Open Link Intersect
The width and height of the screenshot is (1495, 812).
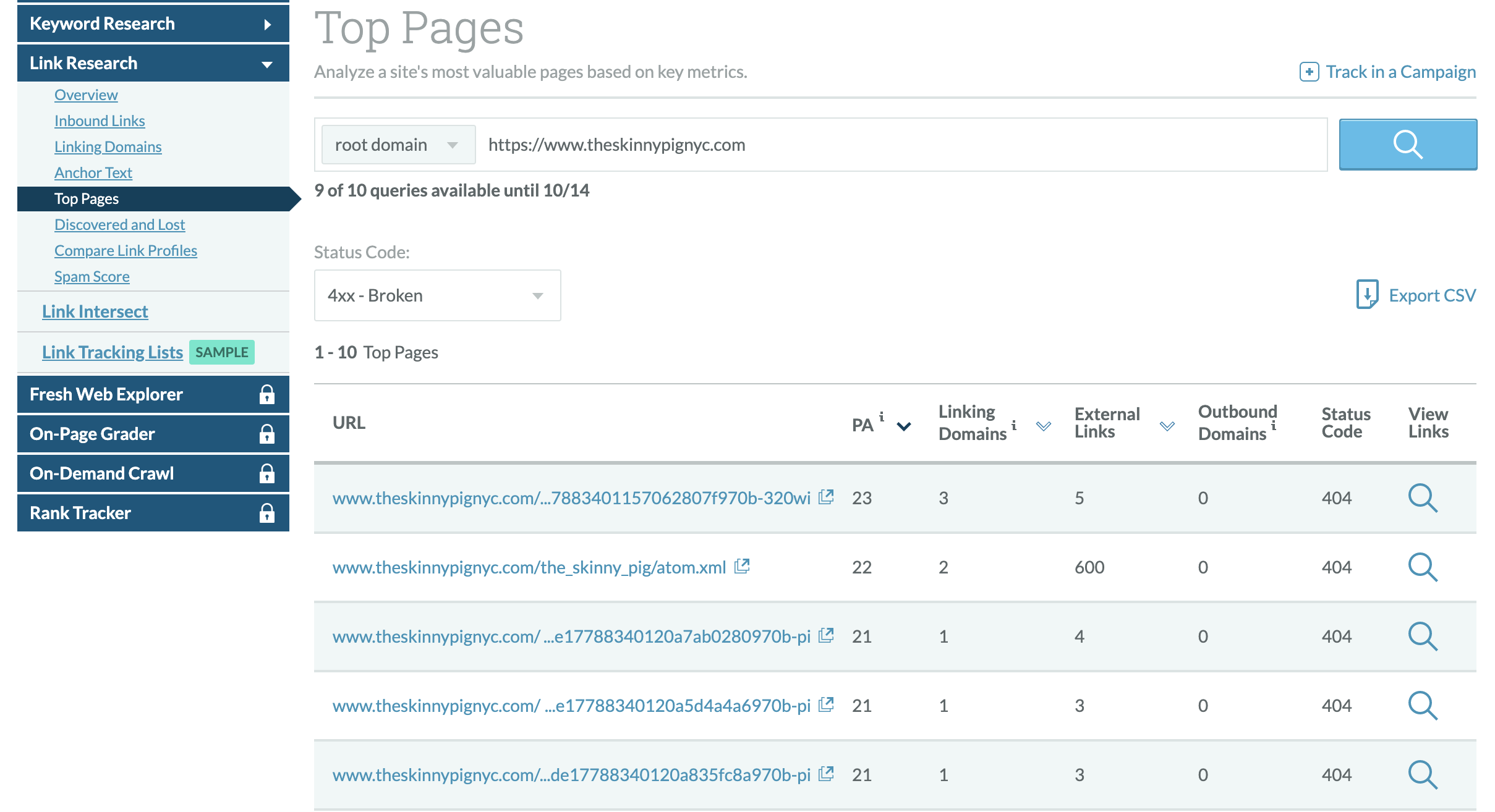(95, 311)
